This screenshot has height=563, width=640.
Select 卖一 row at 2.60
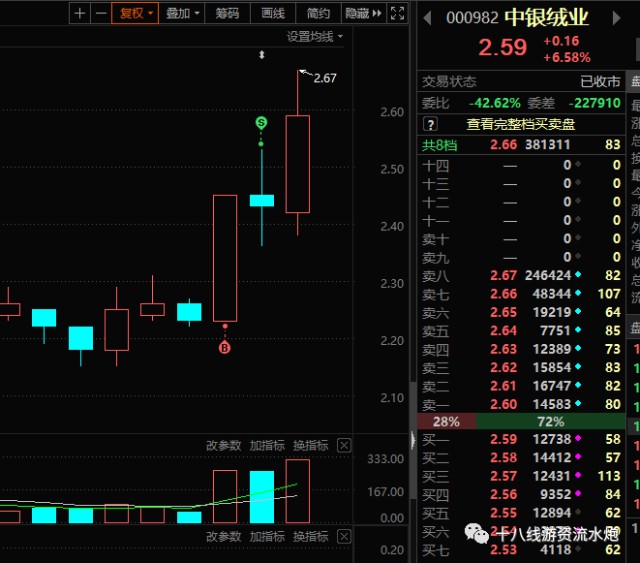pos(521,404)
